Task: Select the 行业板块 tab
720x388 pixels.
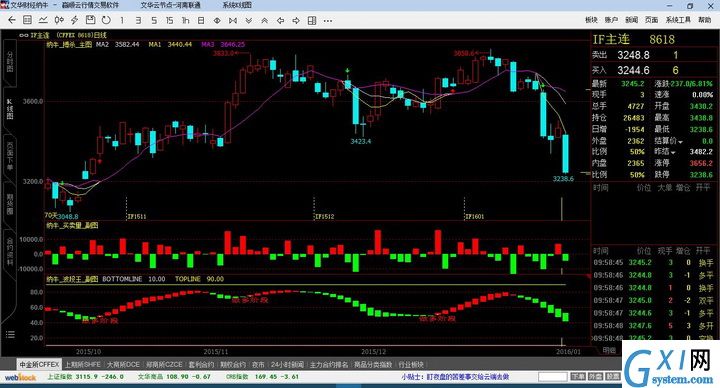Action: point(411,364)
